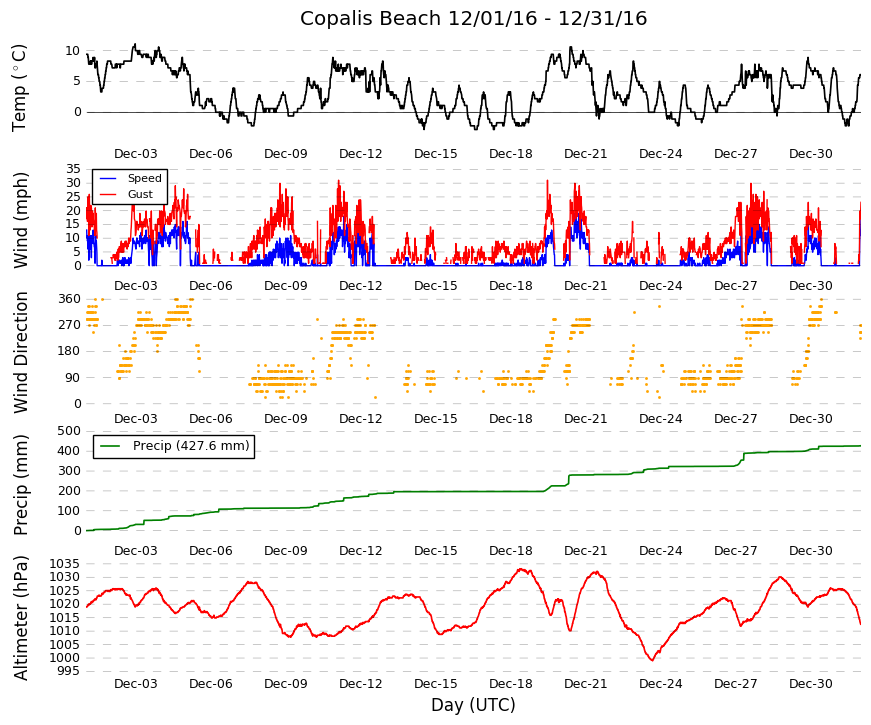Click the Dec-15 tick under the wind direction plot
The width and height of the screenshot is (871, 725).
coord(436,419)
